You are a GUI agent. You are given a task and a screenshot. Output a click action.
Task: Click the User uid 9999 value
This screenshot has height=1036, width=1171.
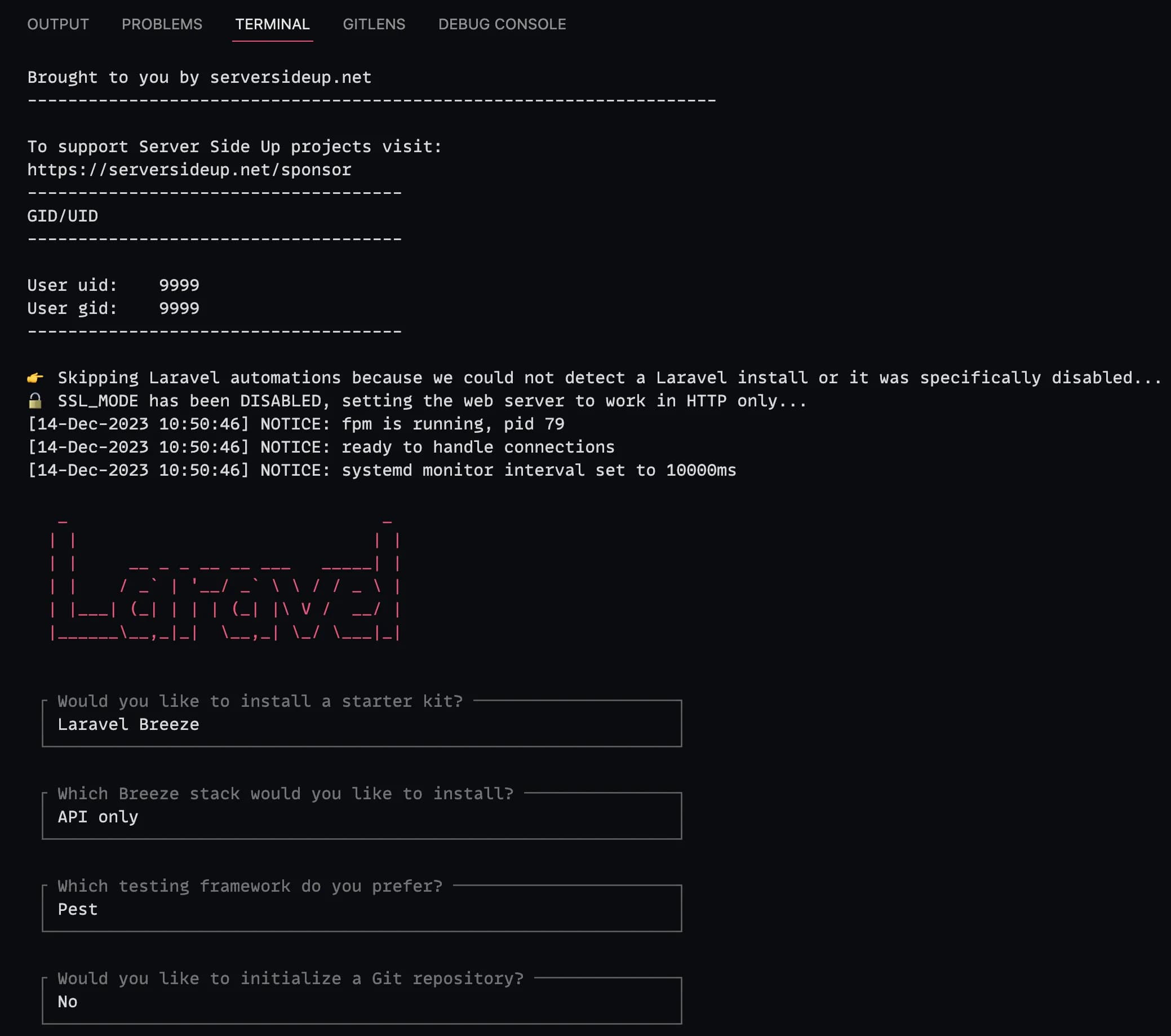(x=179, y=285)
